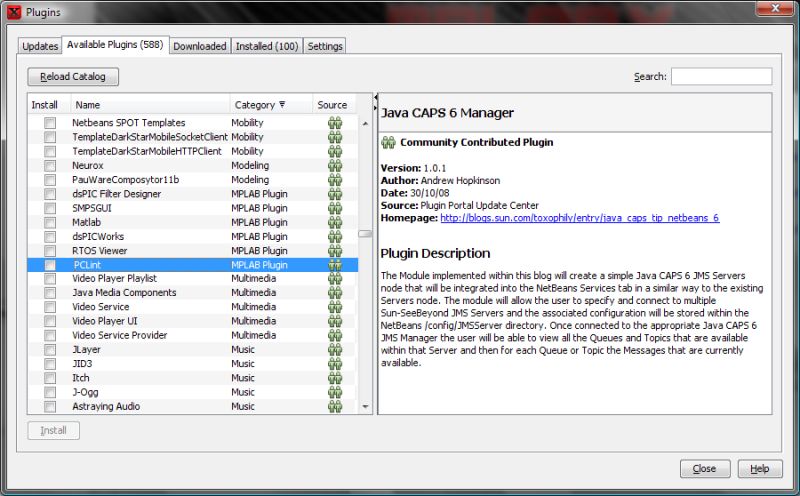This screenshot has width=800, height=496.
Task: Open the Installed (100) tab
Action: [267, 46]
